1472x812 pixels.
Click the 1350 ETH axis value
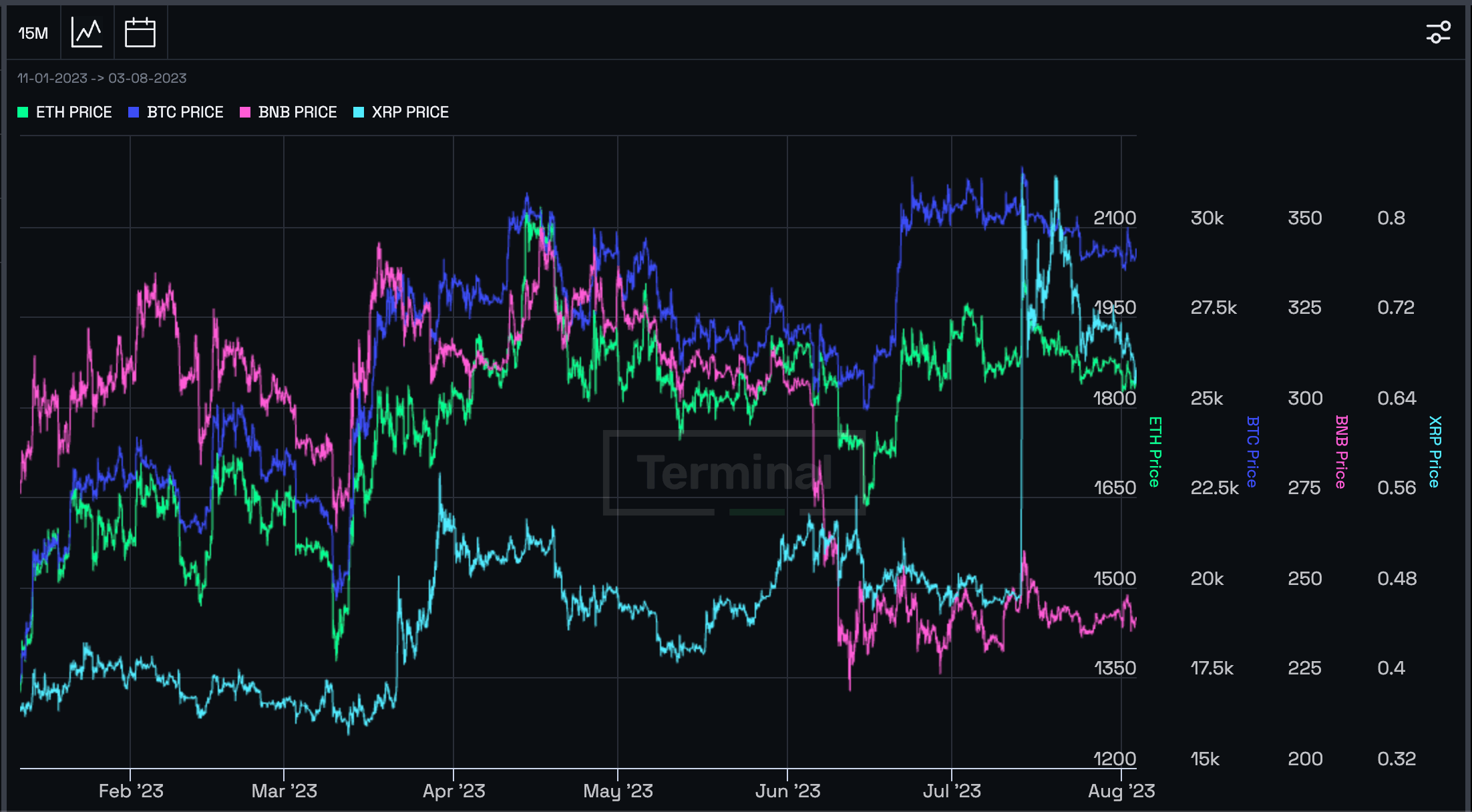point(1115,668)
